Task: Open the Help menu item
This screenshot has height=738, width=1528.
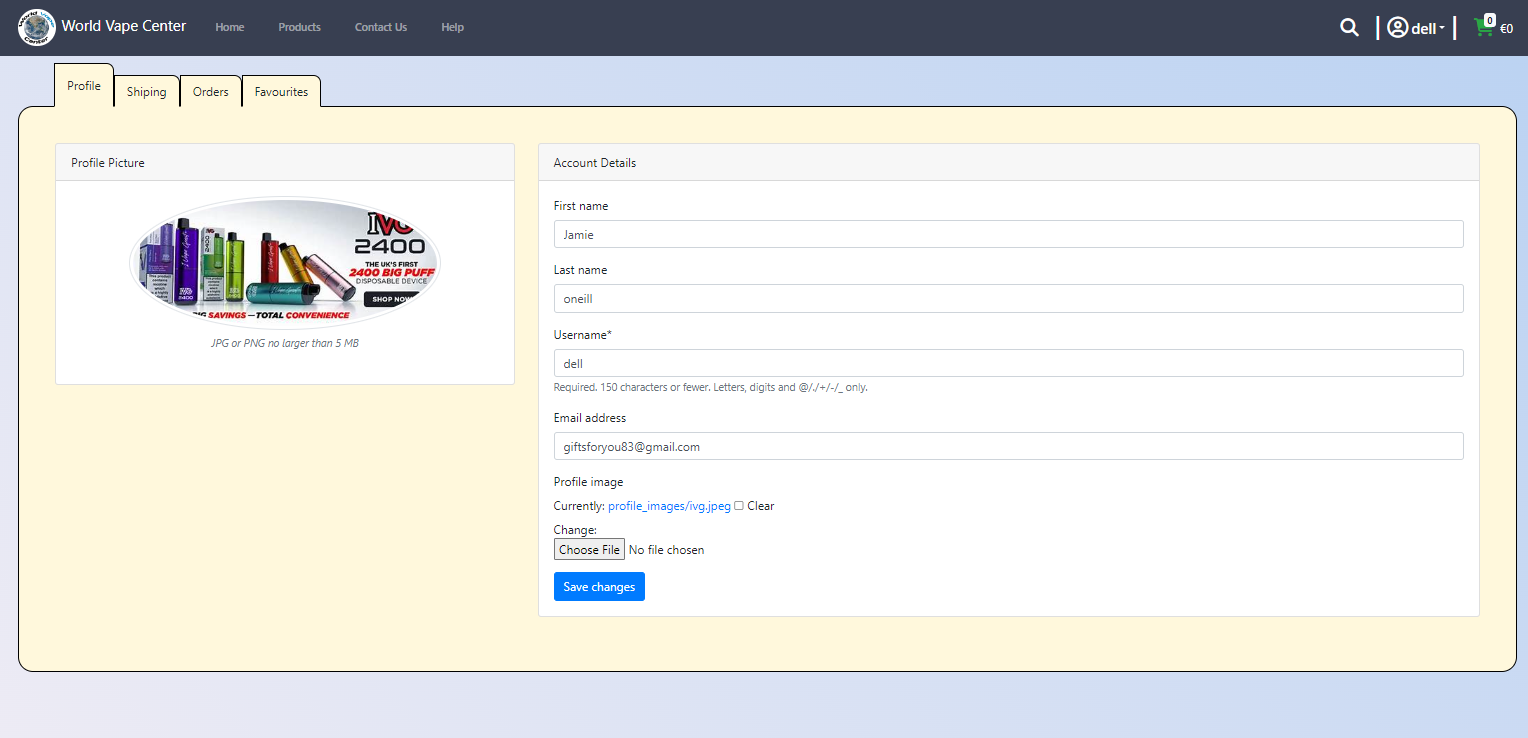Action: [x=452, y=27]
